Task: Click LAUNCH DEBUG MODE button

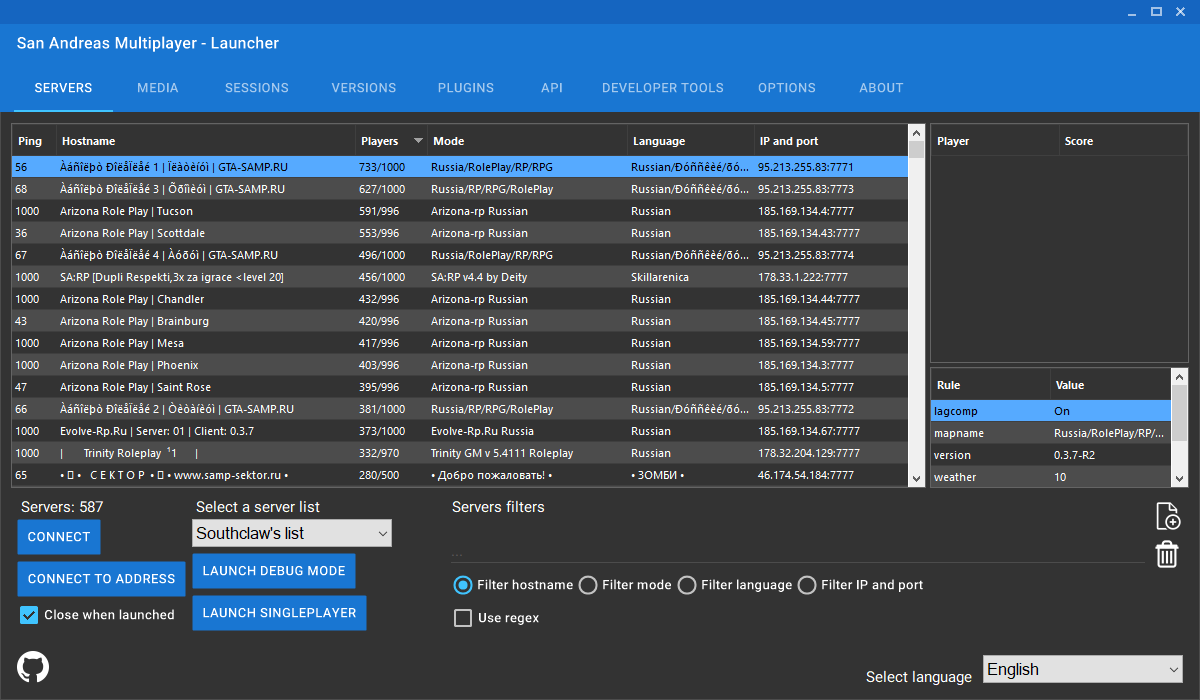Action: [274, 571]
